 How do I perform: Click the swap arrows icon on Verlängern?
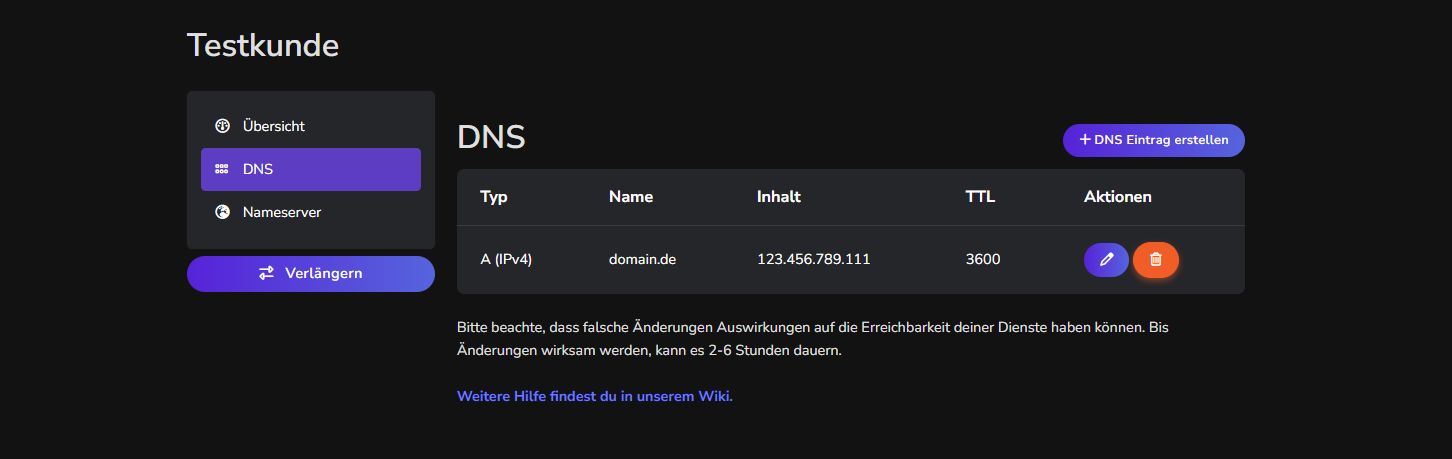pyautogui.click(x=267, y=273)
